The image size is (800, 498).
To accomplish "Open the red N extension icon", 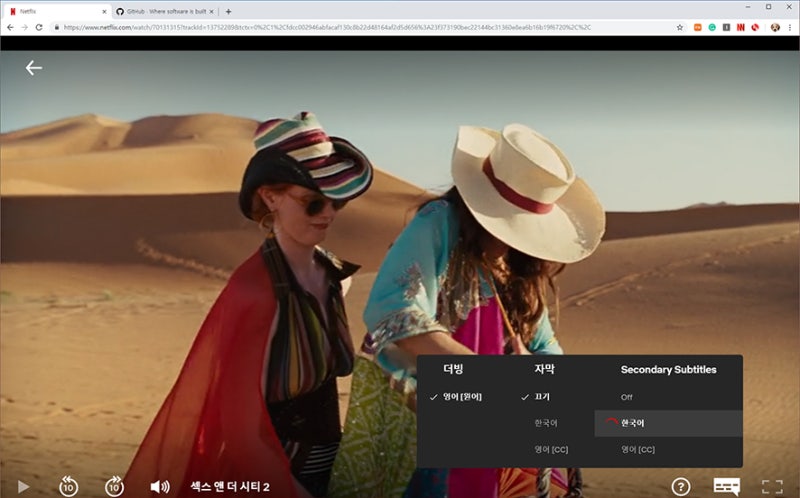I will click(740, 27).
